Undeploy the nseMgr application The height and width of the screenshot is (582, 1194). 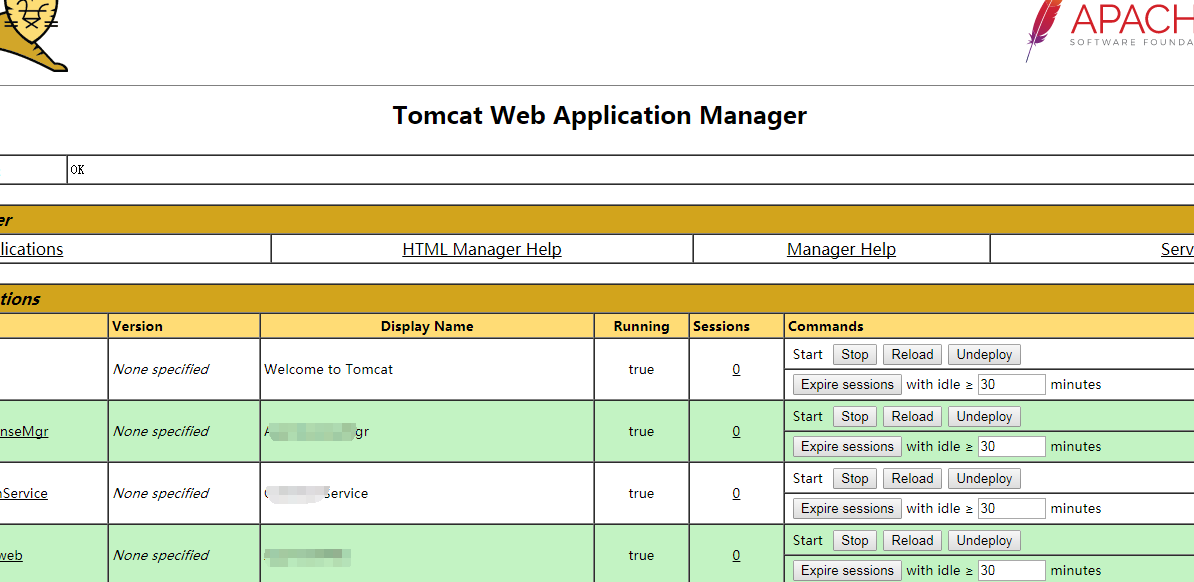984,417
